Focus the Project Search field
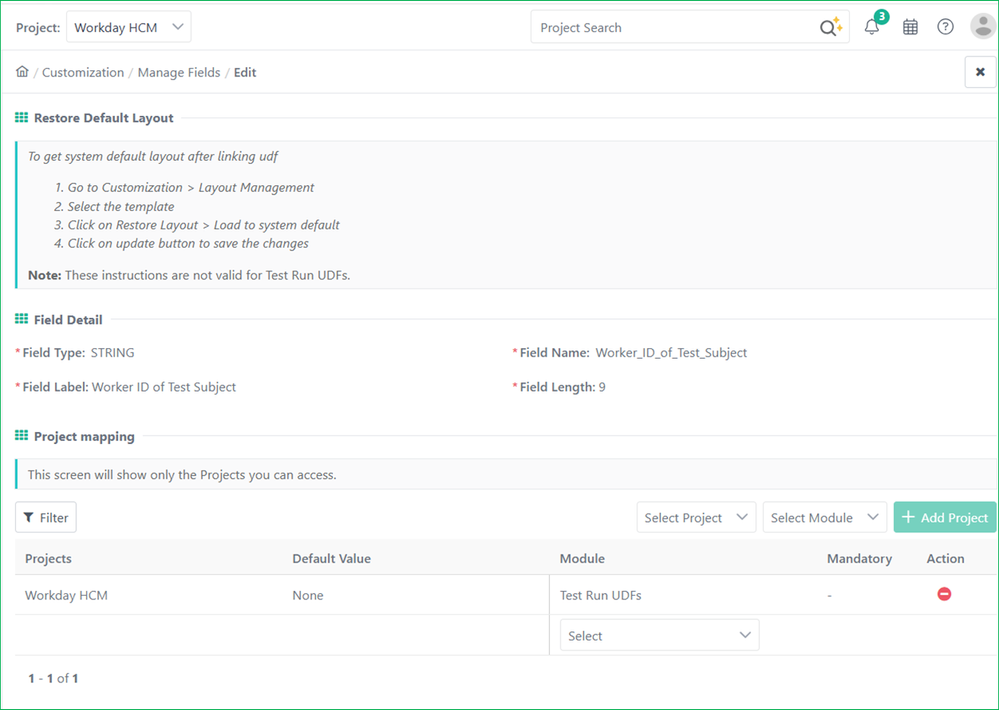999x710 pixels. pyautogui.click(x=675, y=27)
